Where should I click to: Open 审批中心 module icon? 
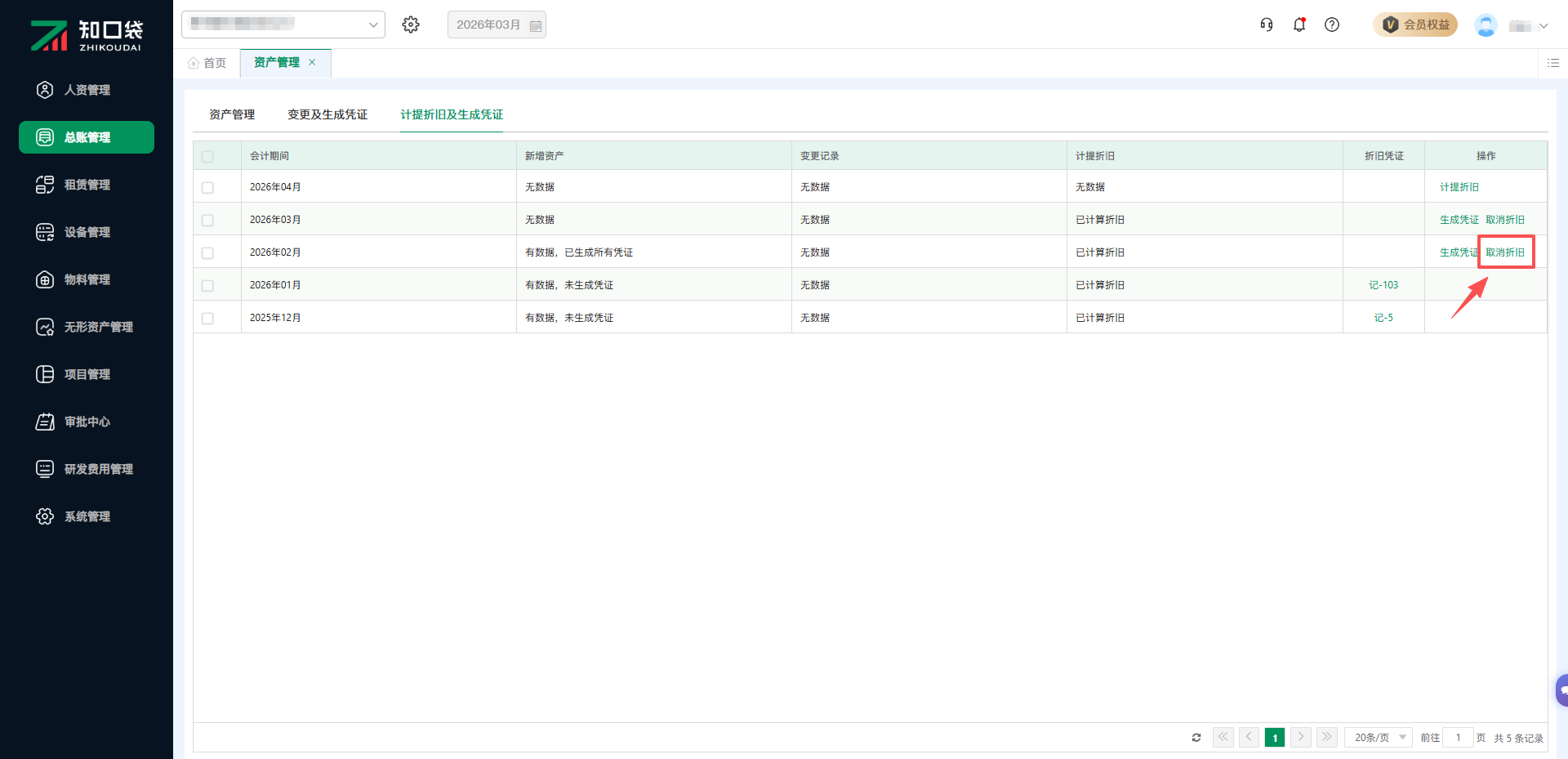pos(45,422)
